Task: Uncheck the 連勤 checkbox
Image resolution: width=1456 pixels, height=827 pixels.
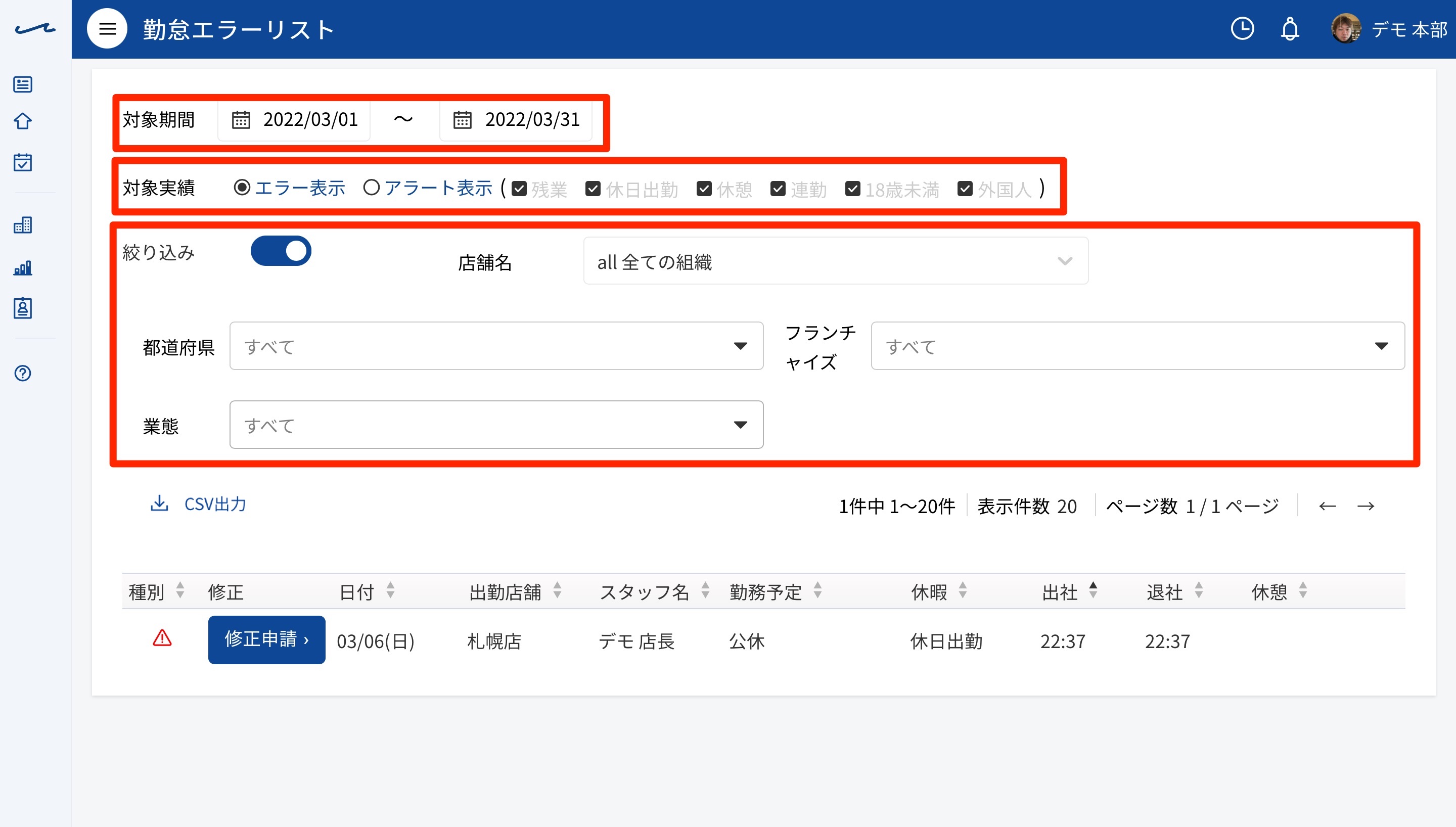Action: point(778,189)
